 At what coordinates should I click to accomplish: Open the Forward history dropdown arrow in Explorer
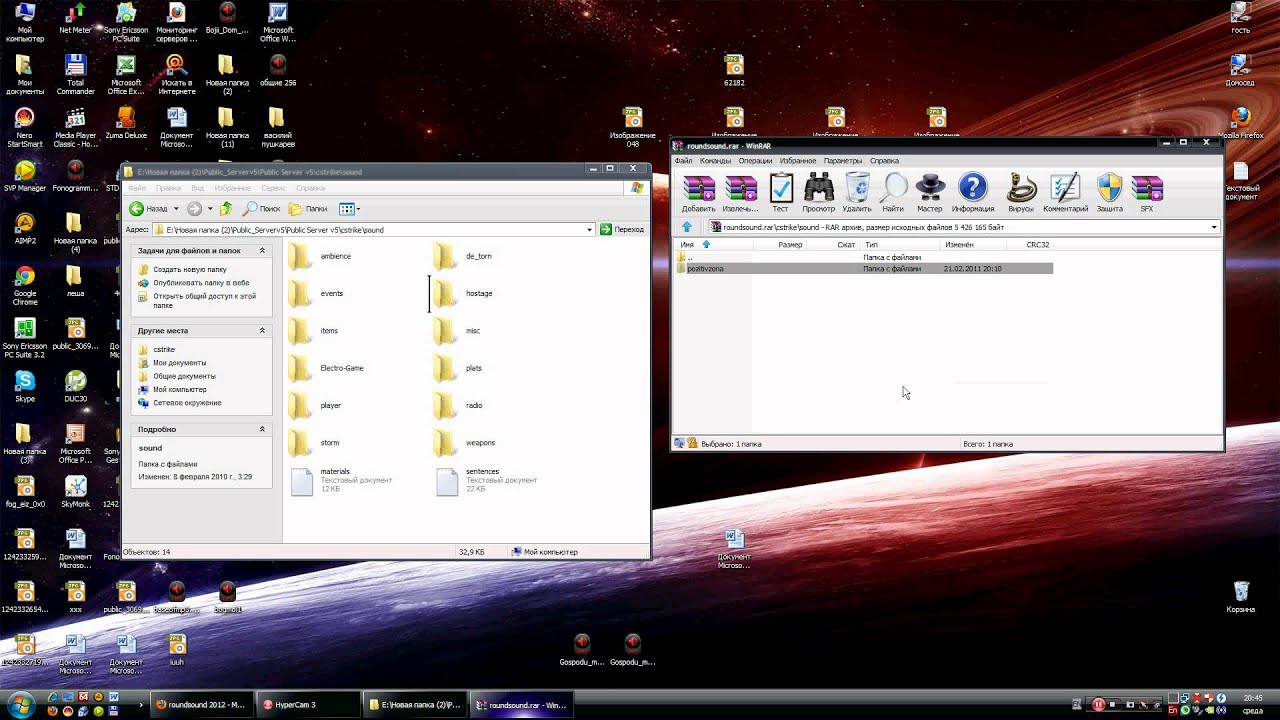coord(209,209)
